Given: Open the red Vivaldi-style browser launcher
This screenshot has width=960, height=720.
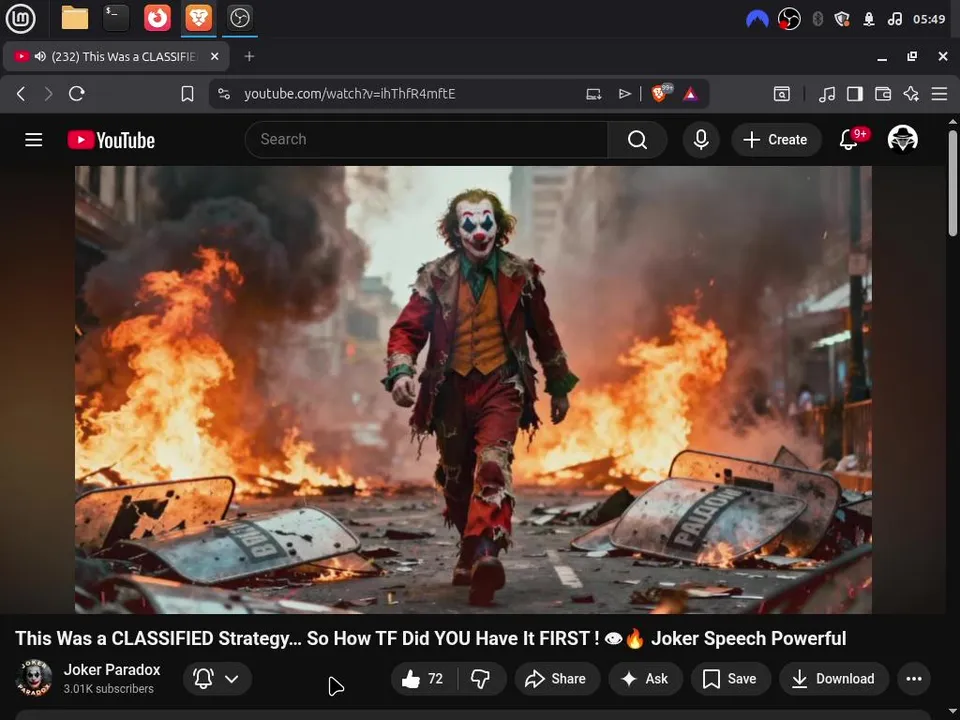Looking at the screenshot, I should [x=157, y=18].
